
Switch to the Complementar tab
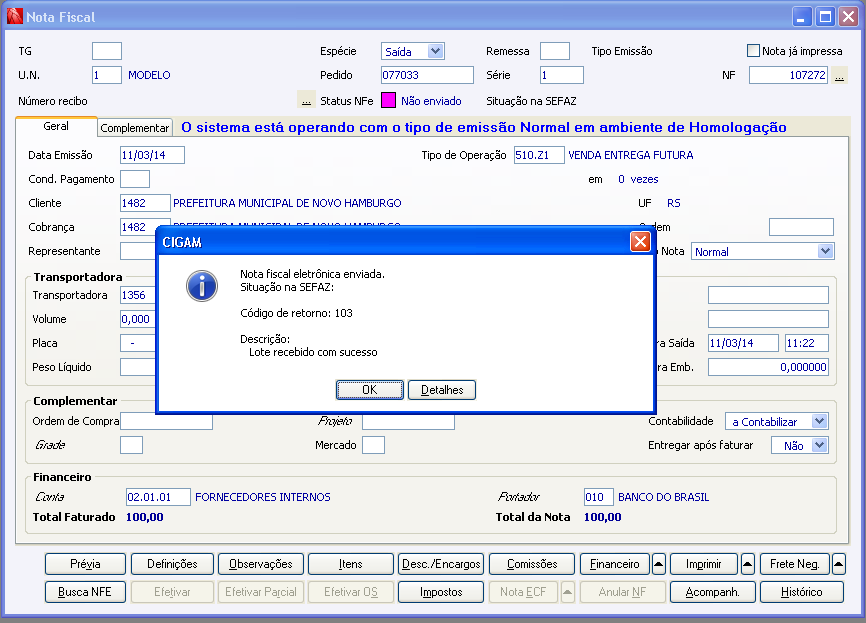point(135,128)
